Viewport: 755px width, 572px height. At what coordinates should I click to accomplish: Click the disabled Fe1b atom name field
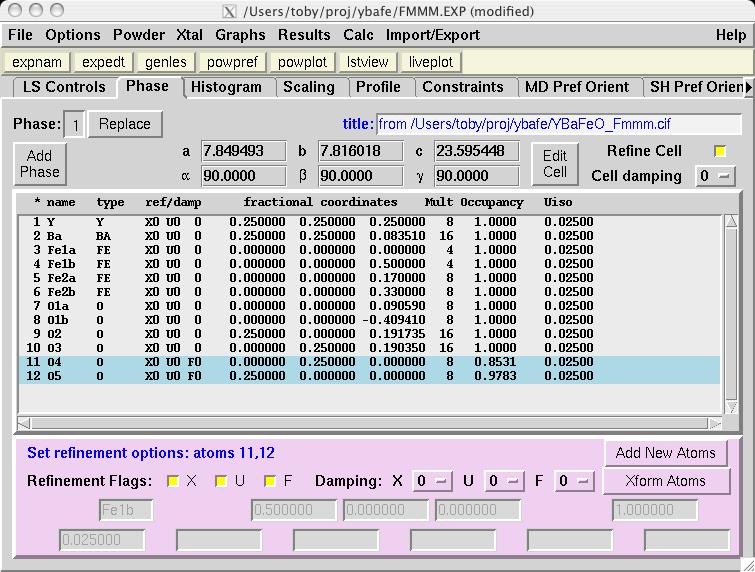pos(126,510)
